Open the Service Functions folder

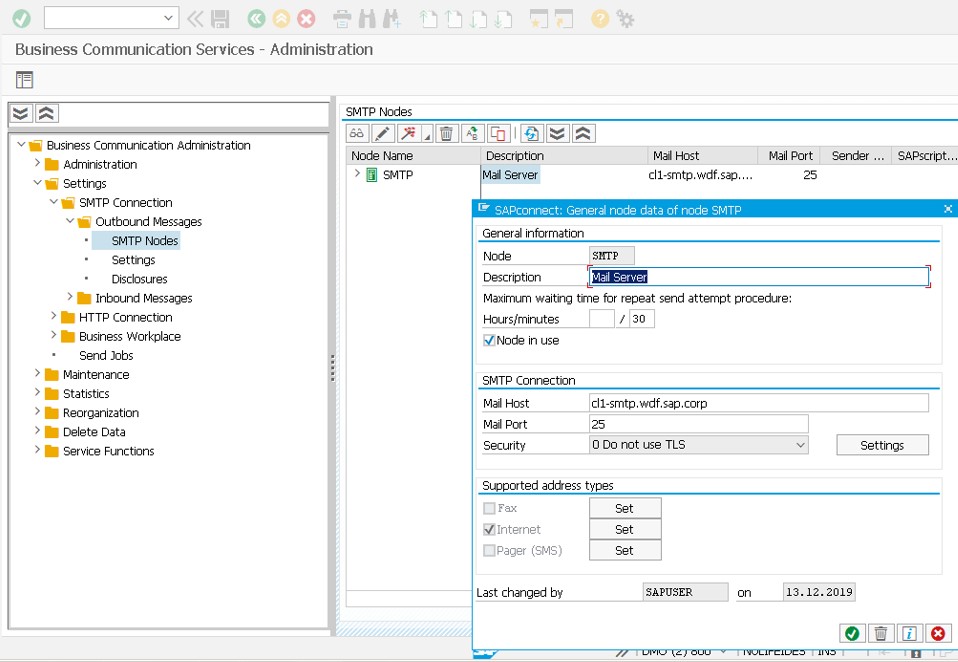[108, 451]
